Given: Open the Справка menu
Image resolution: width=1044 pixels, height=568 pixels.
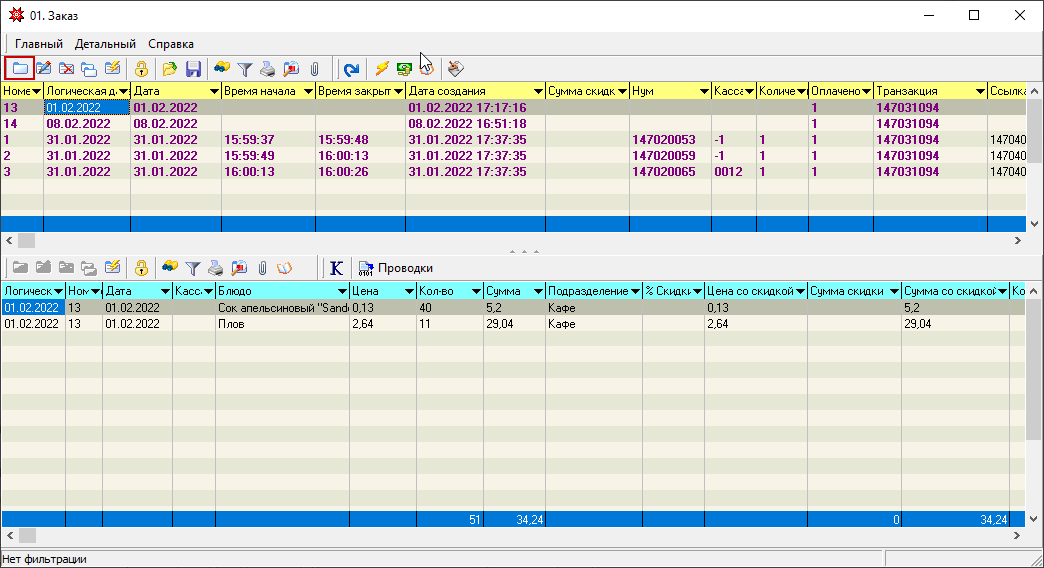Looking at the screenshot, I should (171, 44).
